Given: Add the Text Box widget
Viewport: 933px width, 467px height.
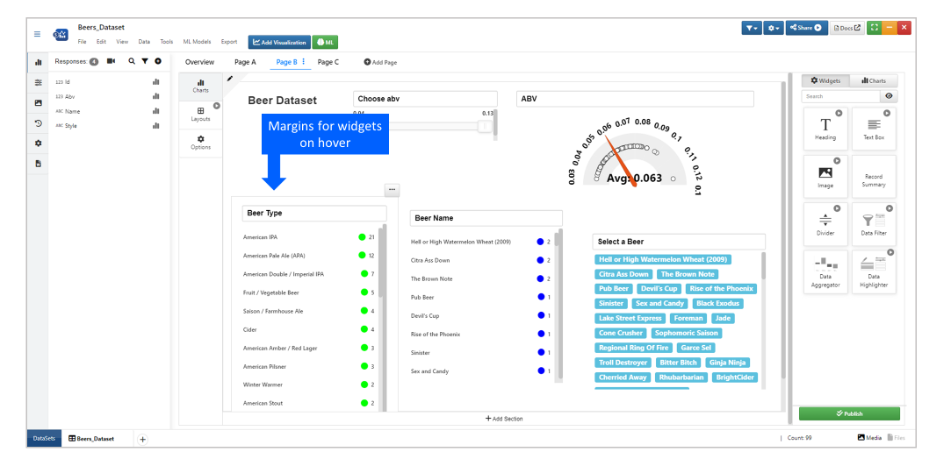Looking at the screenshot, I should point(873,128).
